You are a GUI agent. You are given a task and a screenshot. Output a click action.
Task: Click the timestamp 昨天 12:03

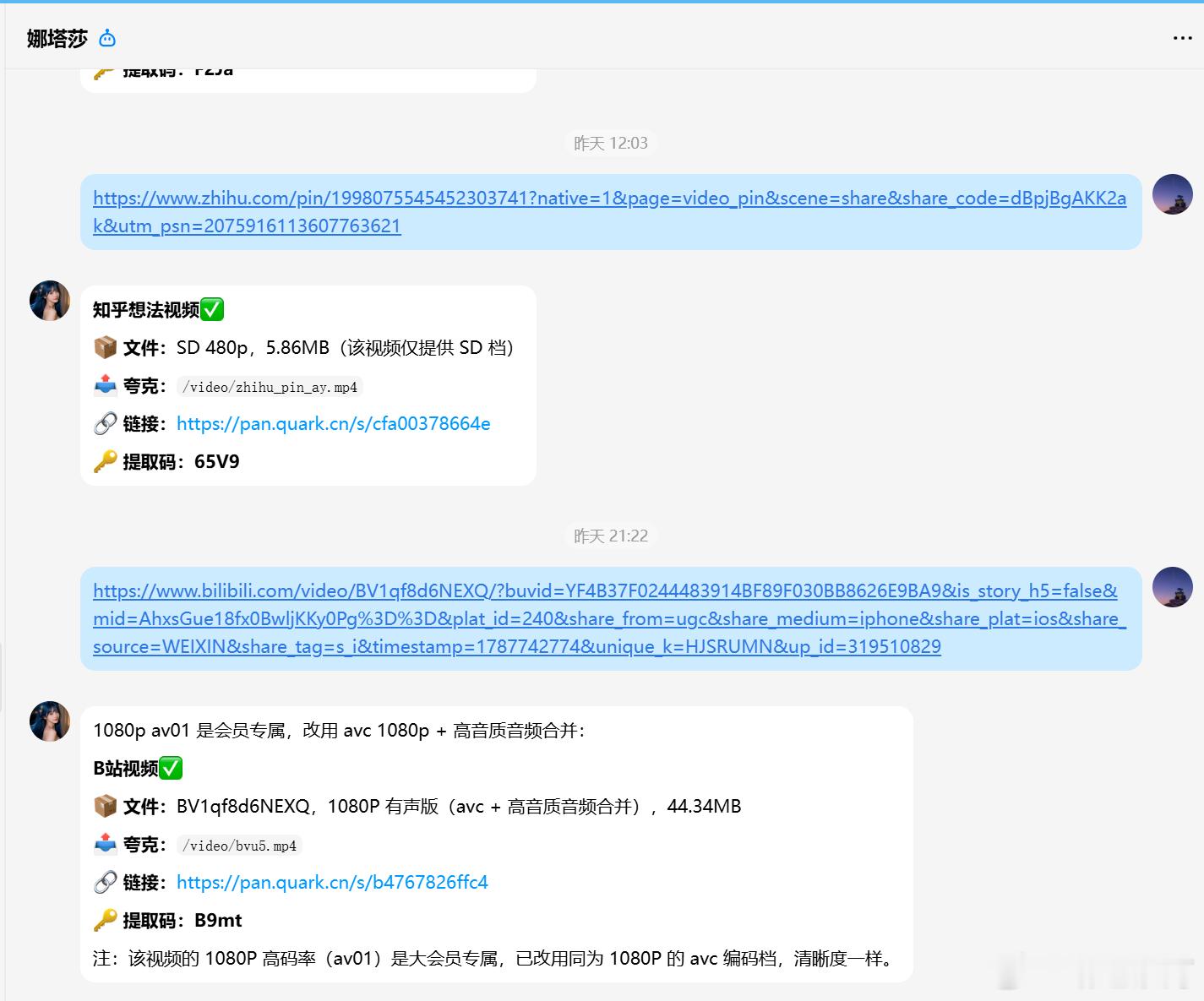(611, 143)
